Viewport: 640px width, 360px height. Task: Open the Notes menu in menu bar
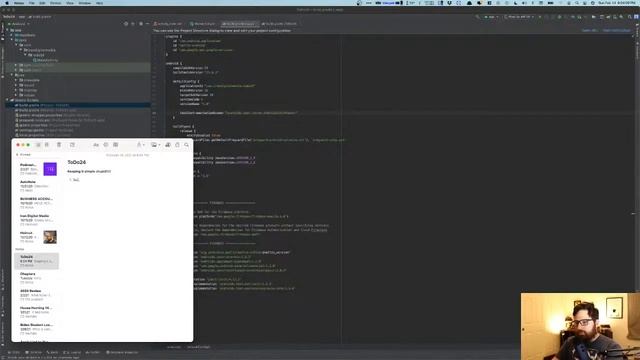[19, 3]
